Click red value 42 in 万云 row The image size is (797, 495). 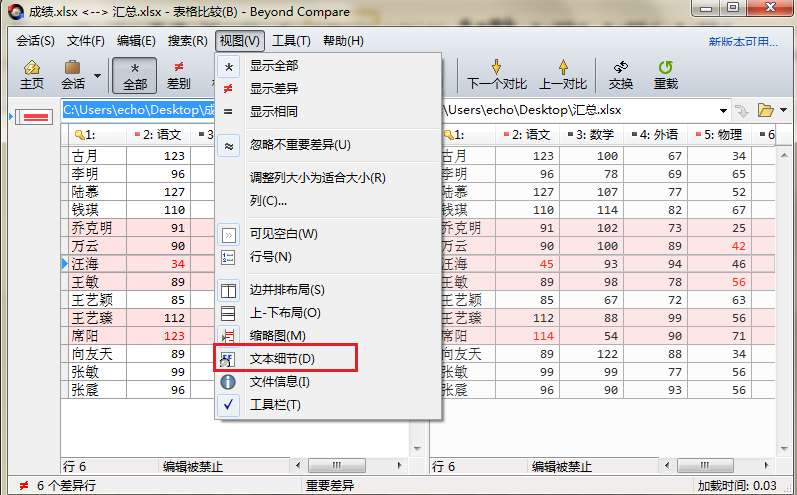pos(739,246)
